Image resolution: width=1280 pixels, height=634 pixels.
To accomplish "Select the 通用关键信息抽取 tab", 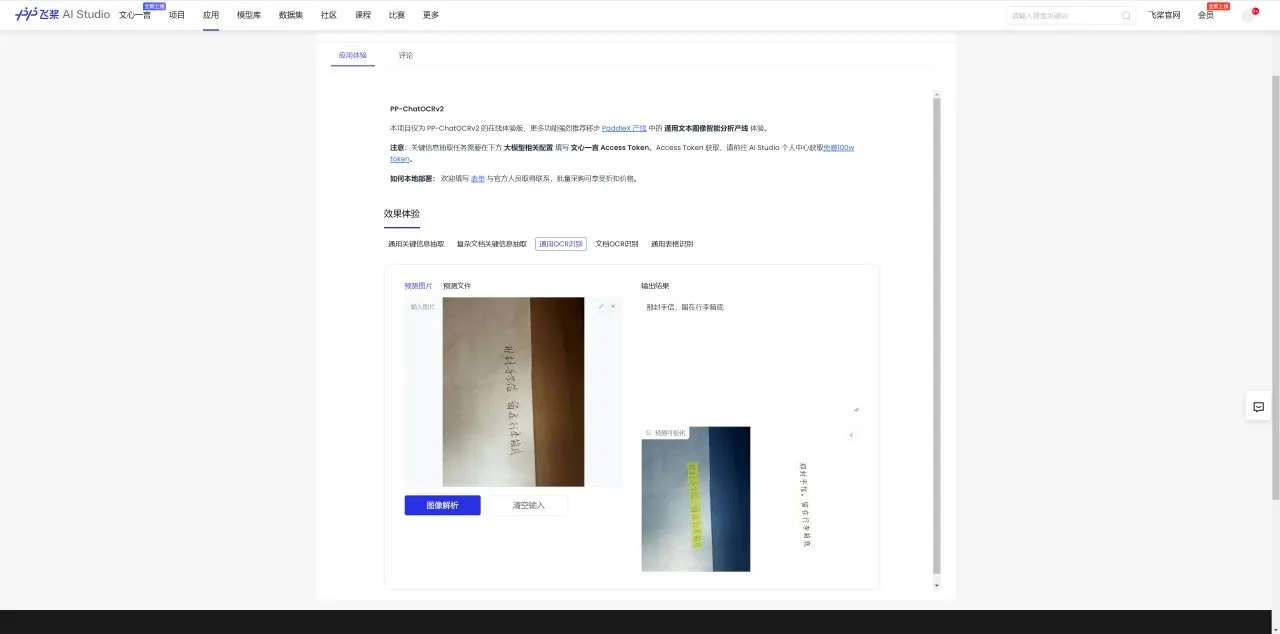I will [x=416, y=244].
